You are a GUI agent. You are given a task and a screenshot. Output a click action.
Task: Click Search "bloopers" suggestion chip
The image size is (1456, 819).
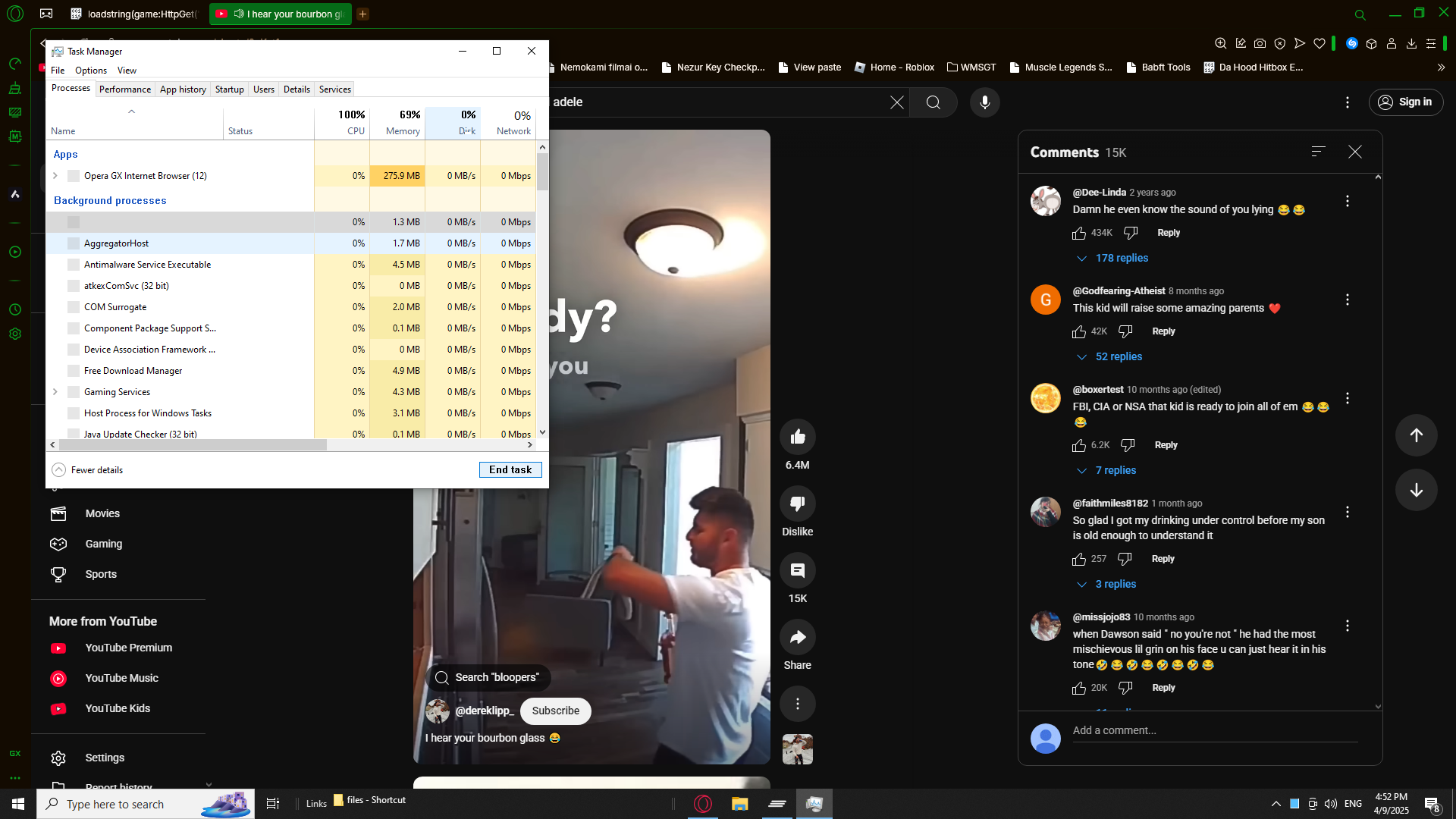click(488, 678)
